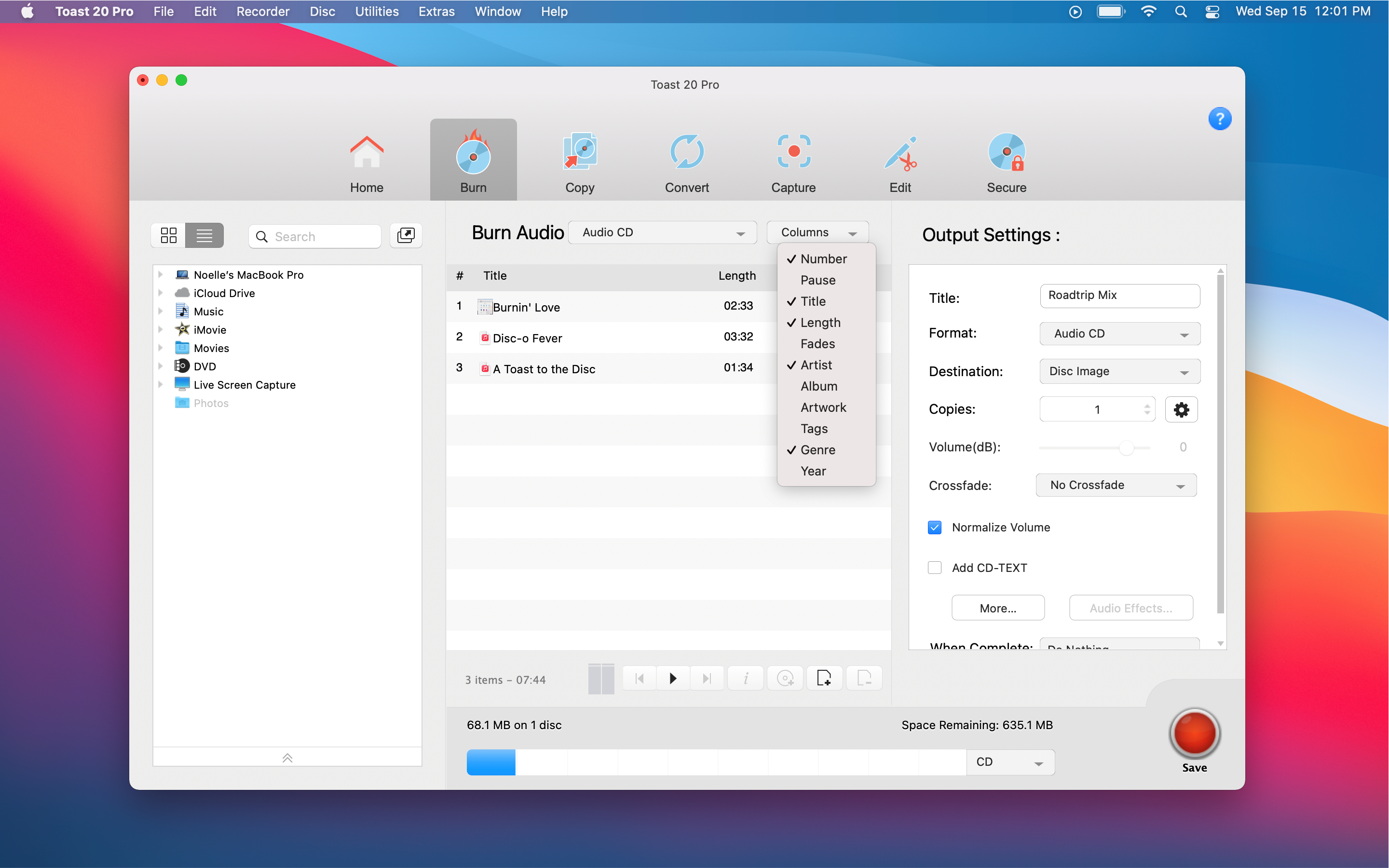1389x868 pixels.
Task: Click the Capture tool icon
Action: point(793,159)
